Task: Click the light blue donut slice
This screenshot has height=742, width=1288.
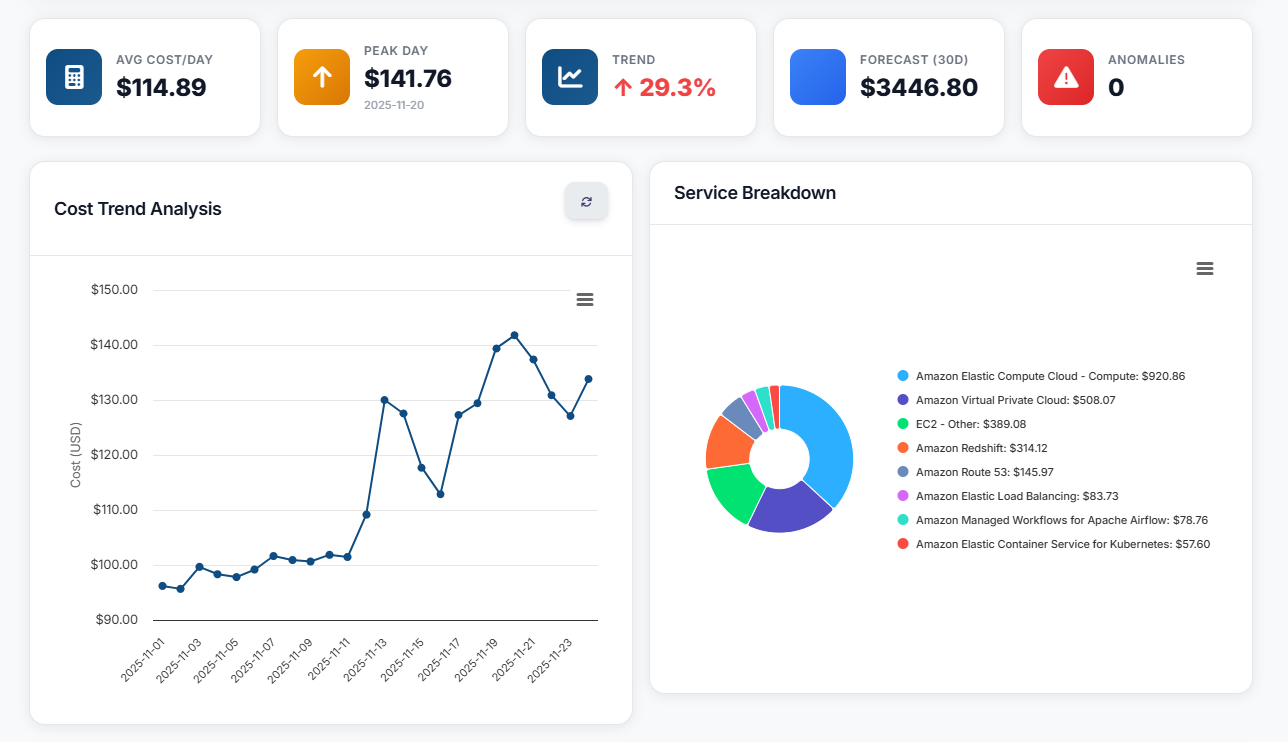Action: [x=829, y=440]
